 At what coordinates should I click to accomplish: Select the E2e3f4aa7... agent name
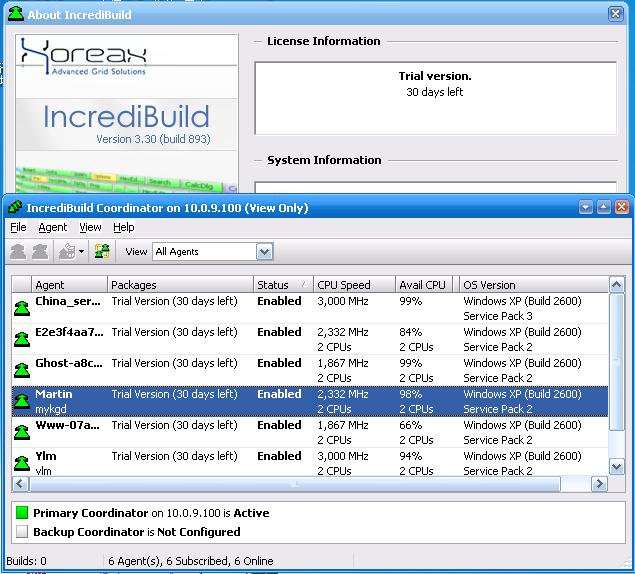(69, 332)
